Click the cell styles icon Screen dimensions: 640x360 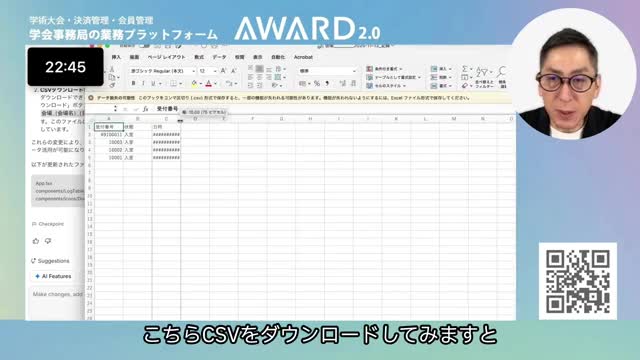coord(369,86)
